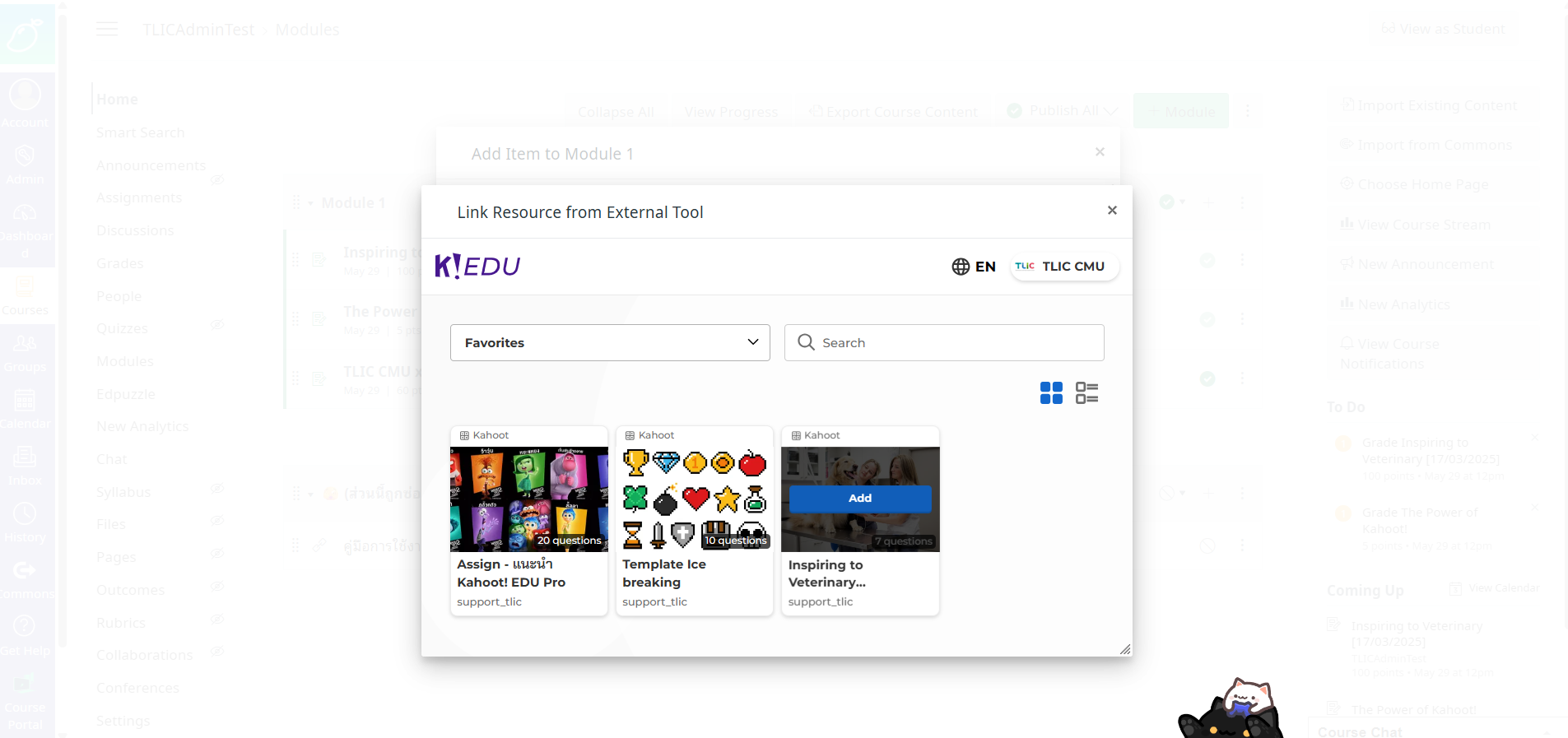Click the search magnifier icon
1568x738 pixels.
806,342
